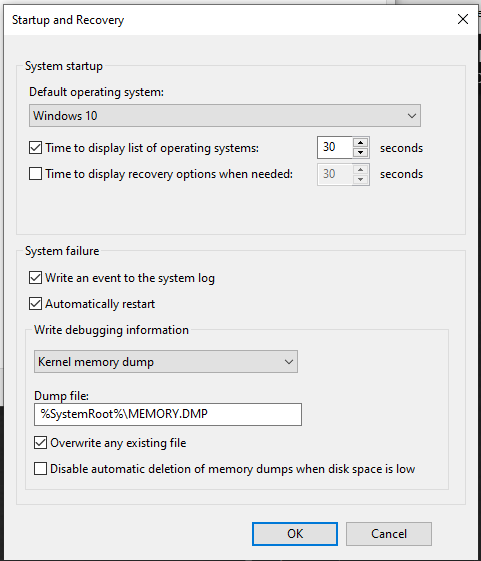The height and width of the screenshot is (561, 481).
Task: Close the Startup and Recovery dialog
Action: point(463,19)
